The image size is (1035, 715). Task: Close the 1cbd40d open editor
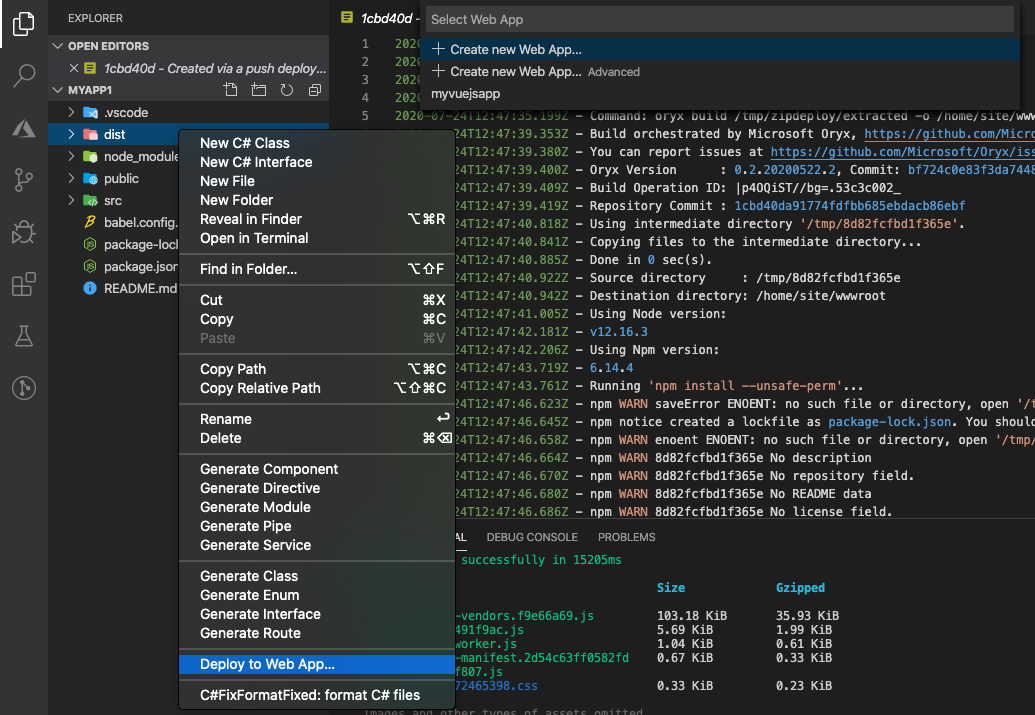74,68
